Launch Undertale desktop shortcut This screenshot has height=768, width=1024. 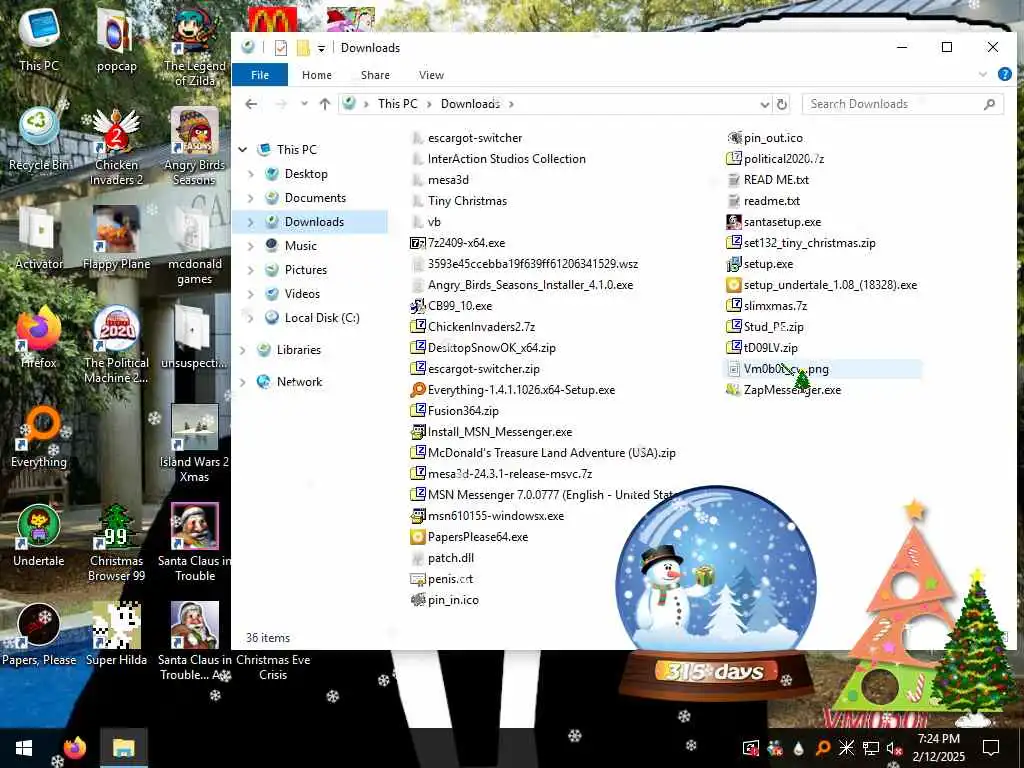[x=39, y=536]
